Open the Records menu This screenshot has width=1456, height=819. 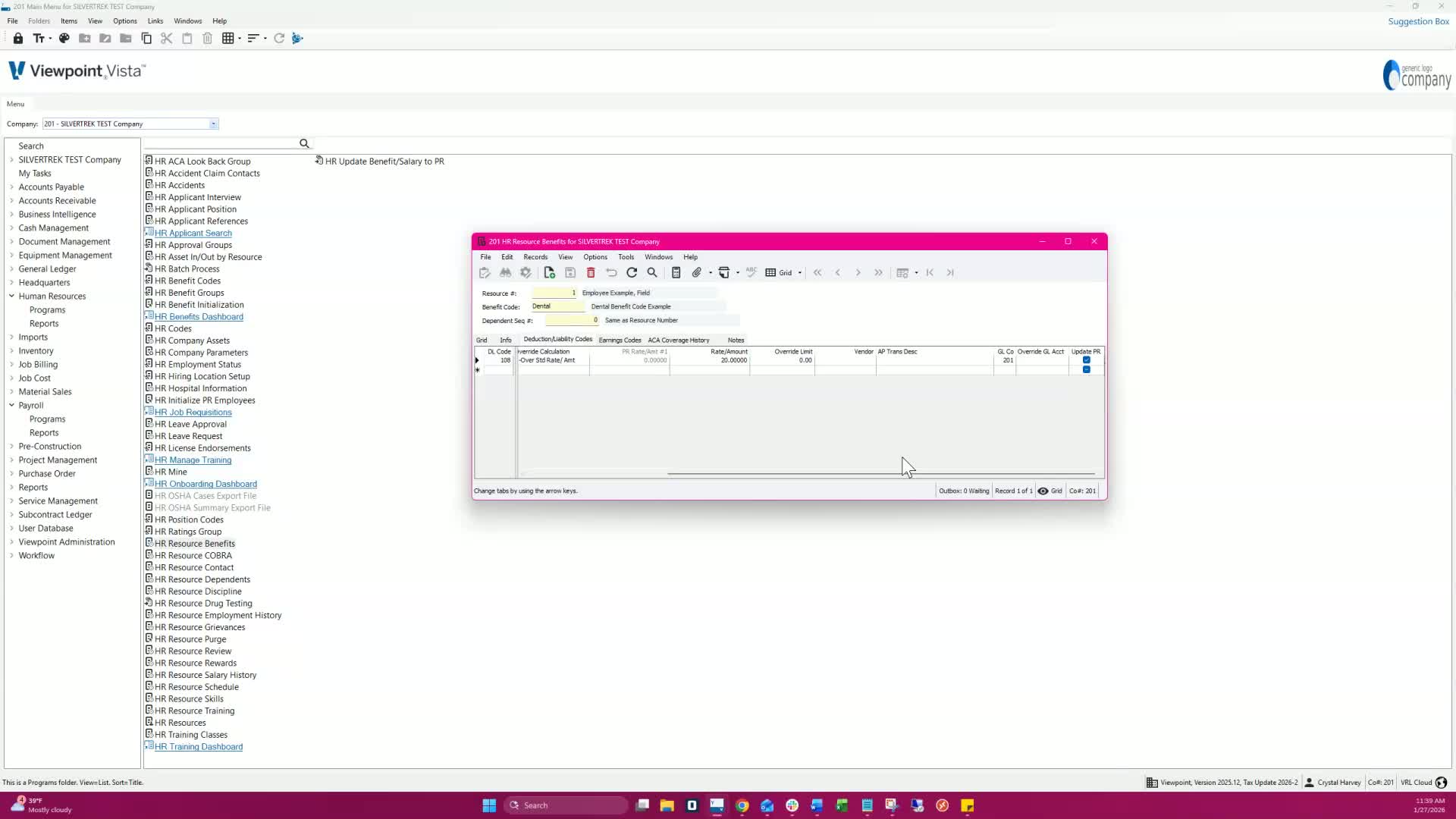[x=535, y=257]
